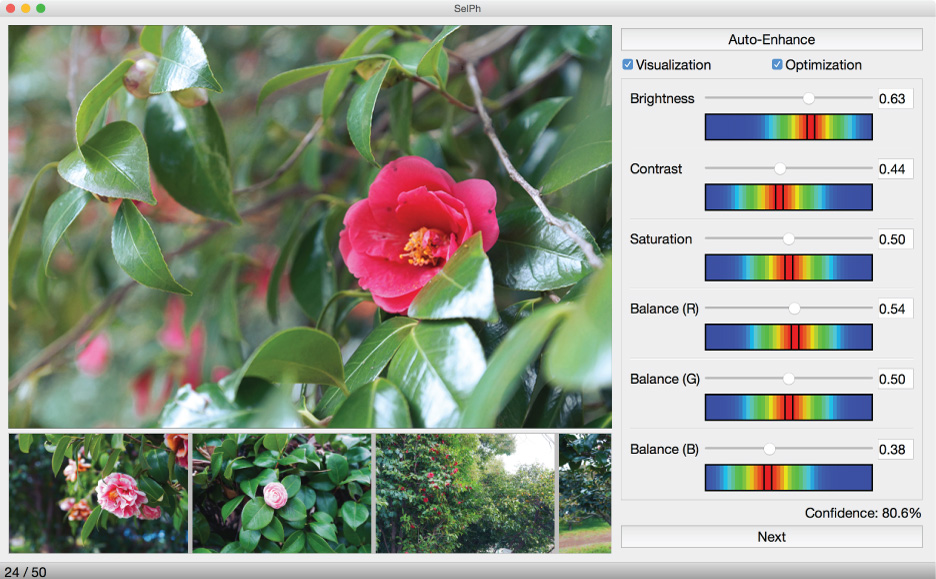936x579 pixels.
Task: Click the yellow minimize window button
Action: pyautogui.click(x=25, y=8)
